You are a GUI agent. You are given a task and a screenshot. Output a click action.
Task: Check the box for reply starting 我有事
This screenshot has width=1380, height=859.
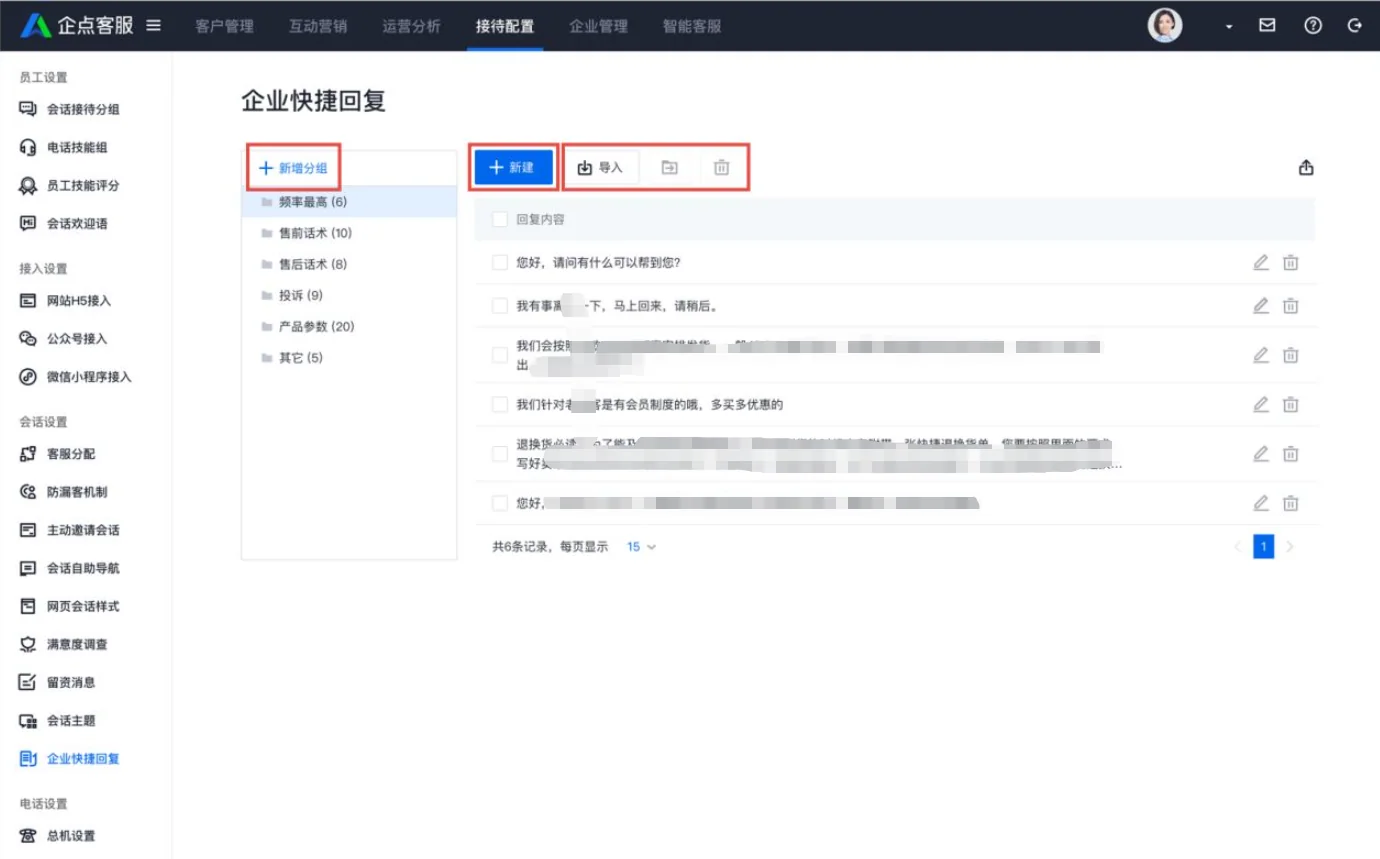pyautogui.click(x=500, y=306)
